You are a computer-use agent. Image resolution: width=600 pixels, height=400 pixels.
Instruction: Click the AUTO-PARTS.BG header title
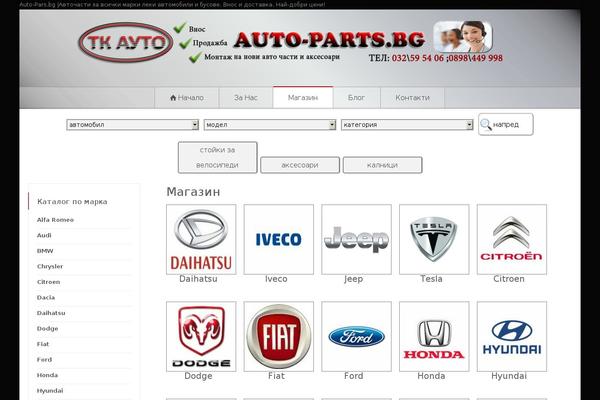pos(329,39)
